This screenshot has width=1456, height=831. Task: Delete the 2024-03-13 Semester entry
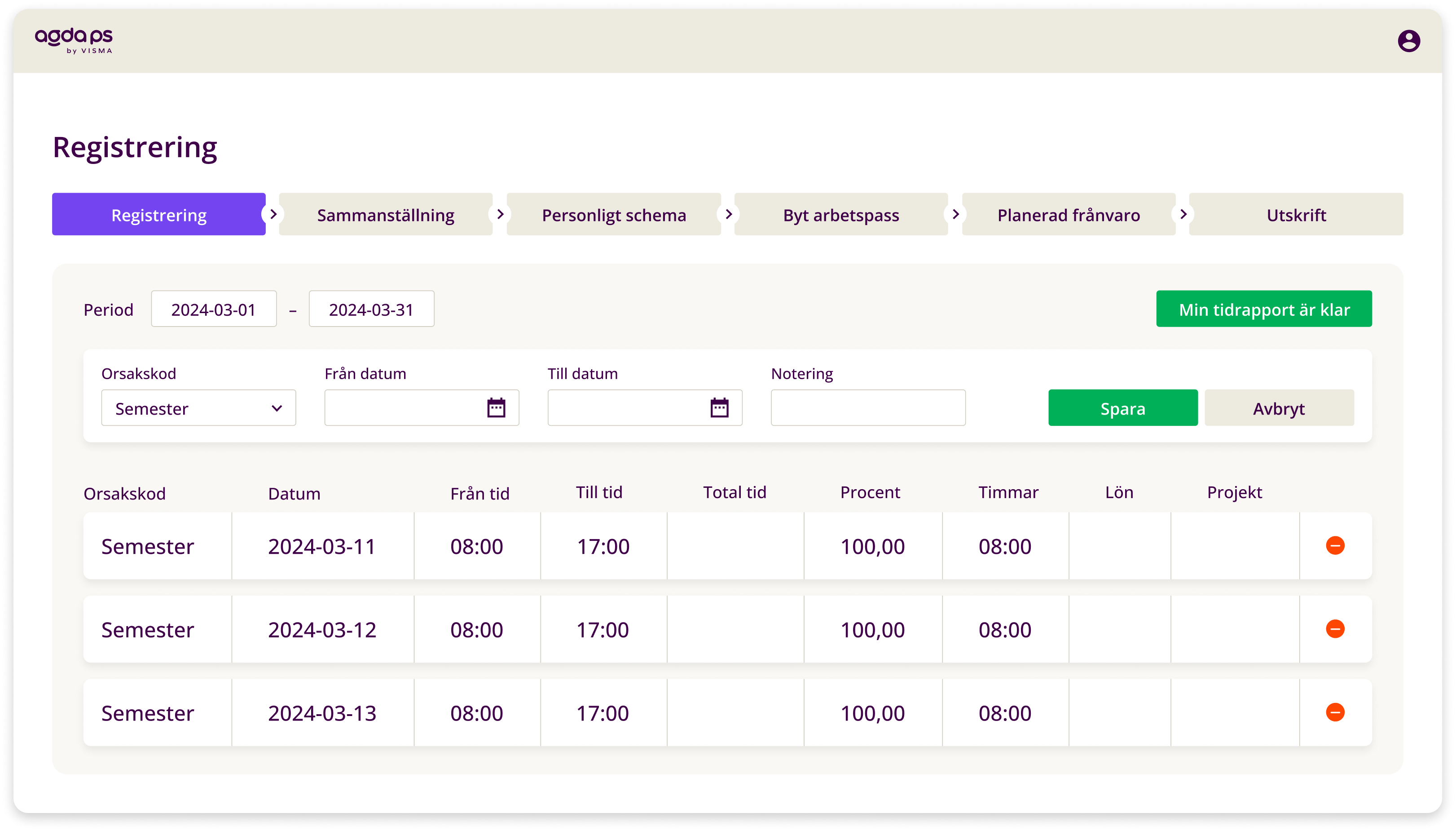tap(1334, 712)
